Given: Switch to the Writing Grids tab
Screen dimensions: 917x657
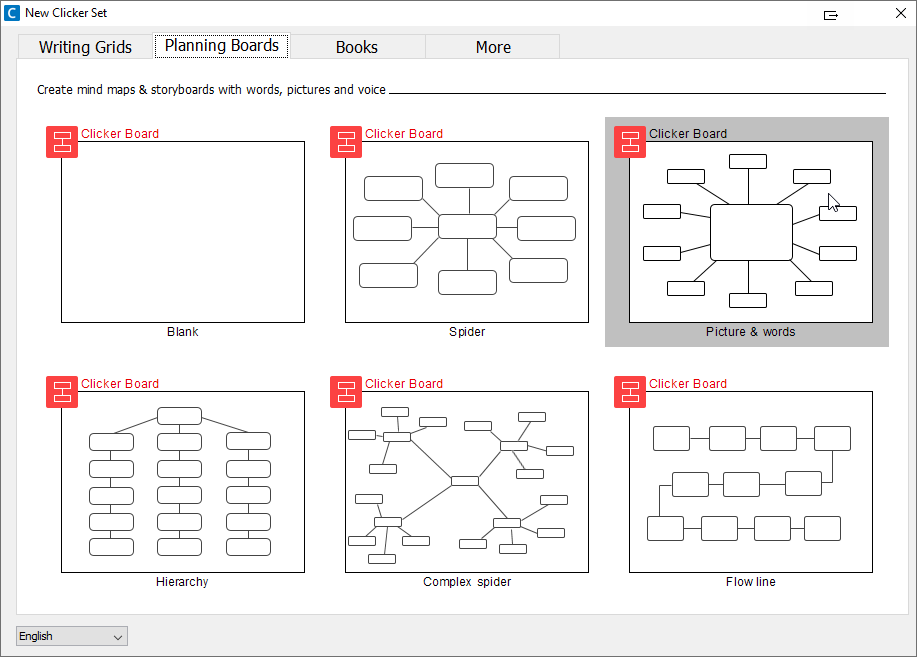Looking at the screenshot, I should pyautogui.click(x=85, y=47).
